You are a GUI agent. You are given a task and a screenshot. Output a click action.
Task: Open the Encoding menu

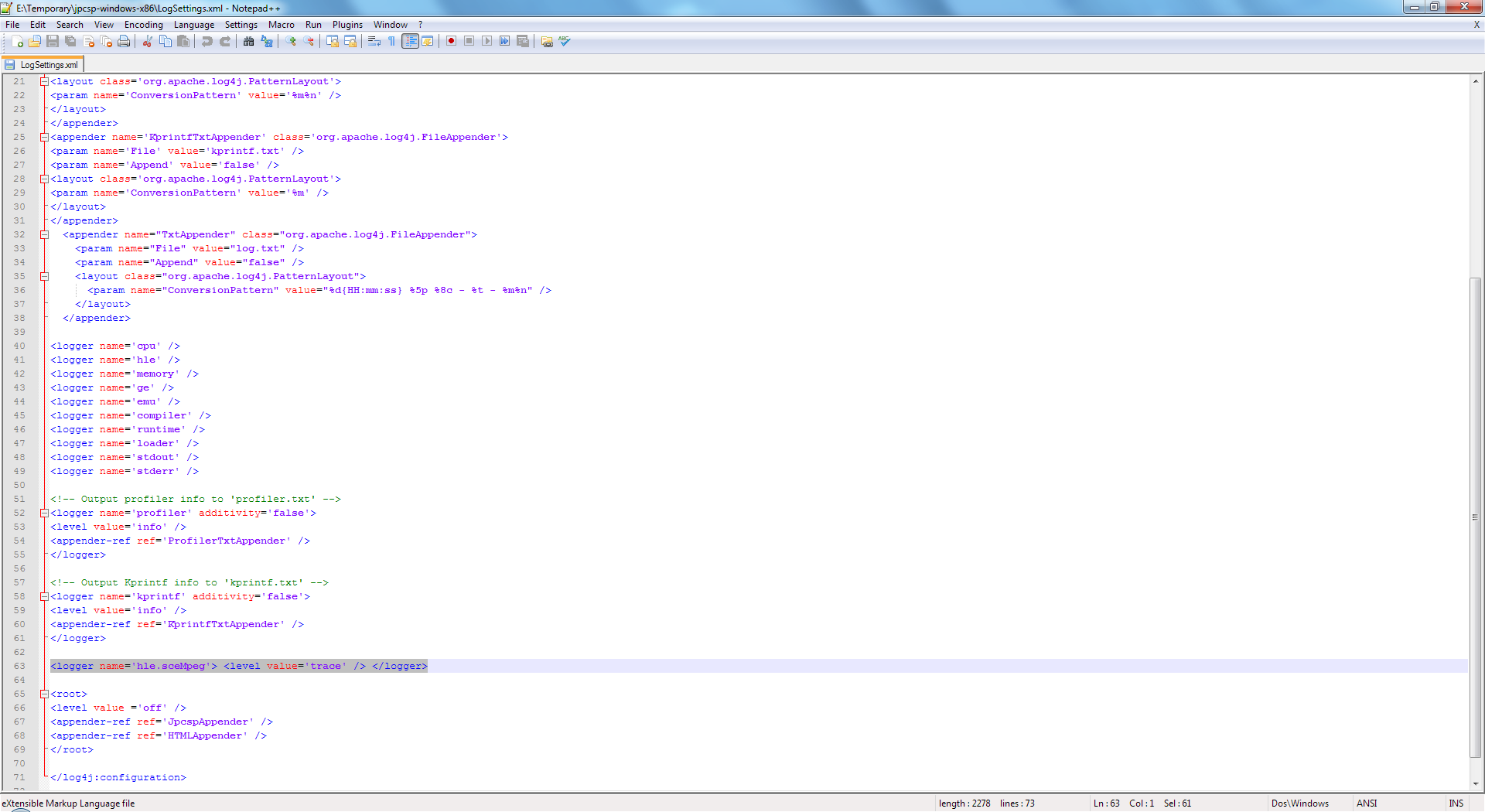point(143,25)
